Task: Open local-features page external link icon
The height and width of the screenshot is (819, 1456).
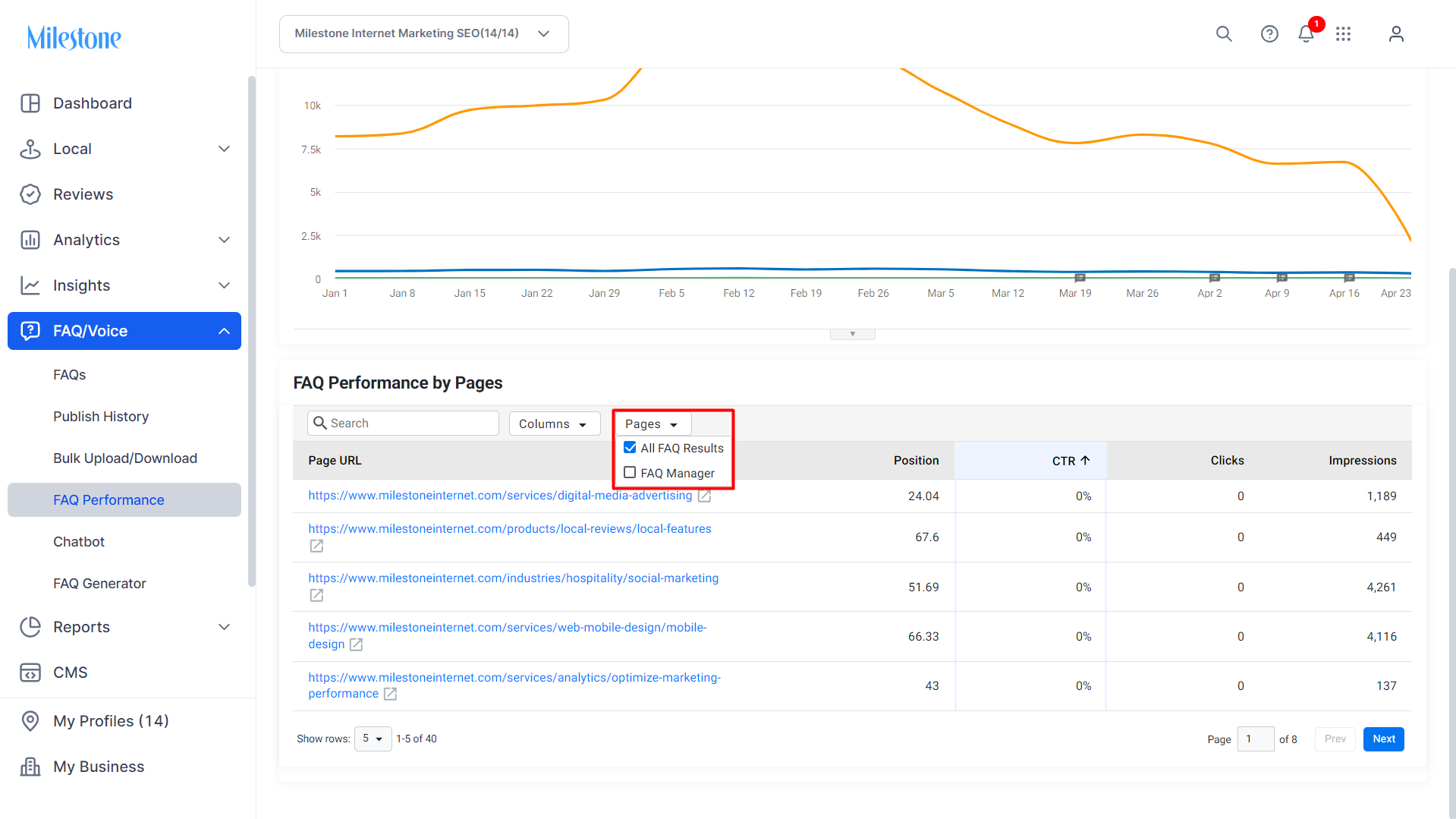Action: (316, 546)
